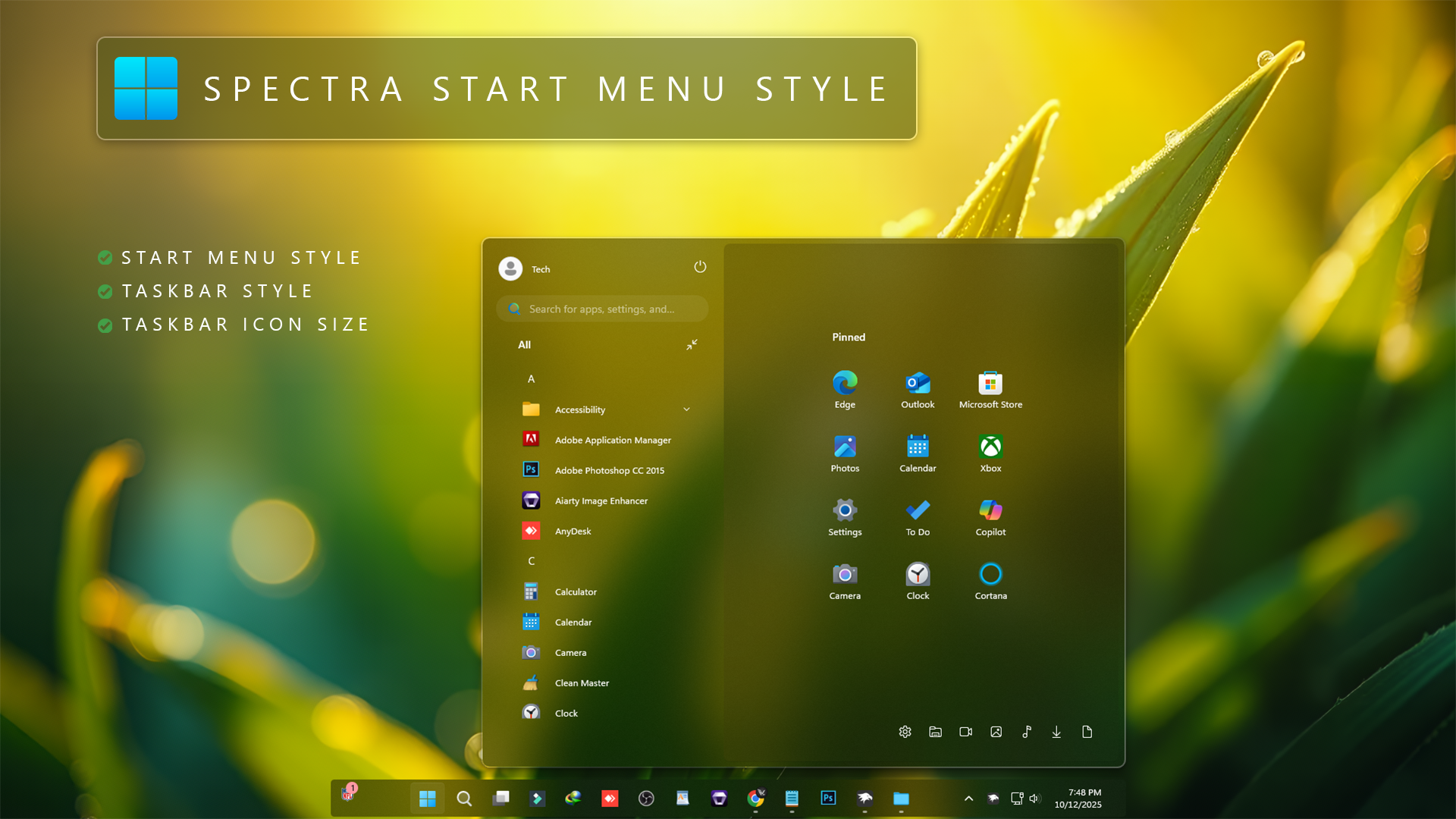Open Xbox pinned app
1456x819 pixels.
coord(990,447)
